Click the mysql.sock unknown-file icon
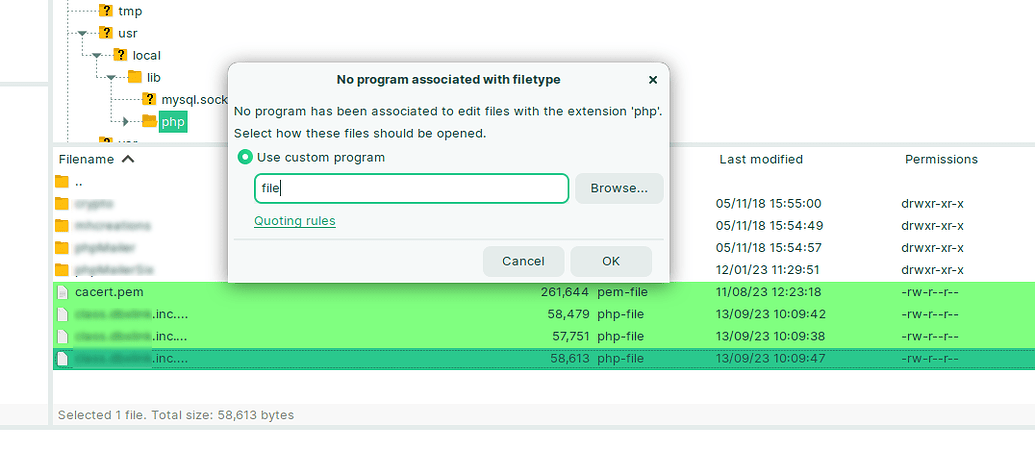 coord(149,99)
